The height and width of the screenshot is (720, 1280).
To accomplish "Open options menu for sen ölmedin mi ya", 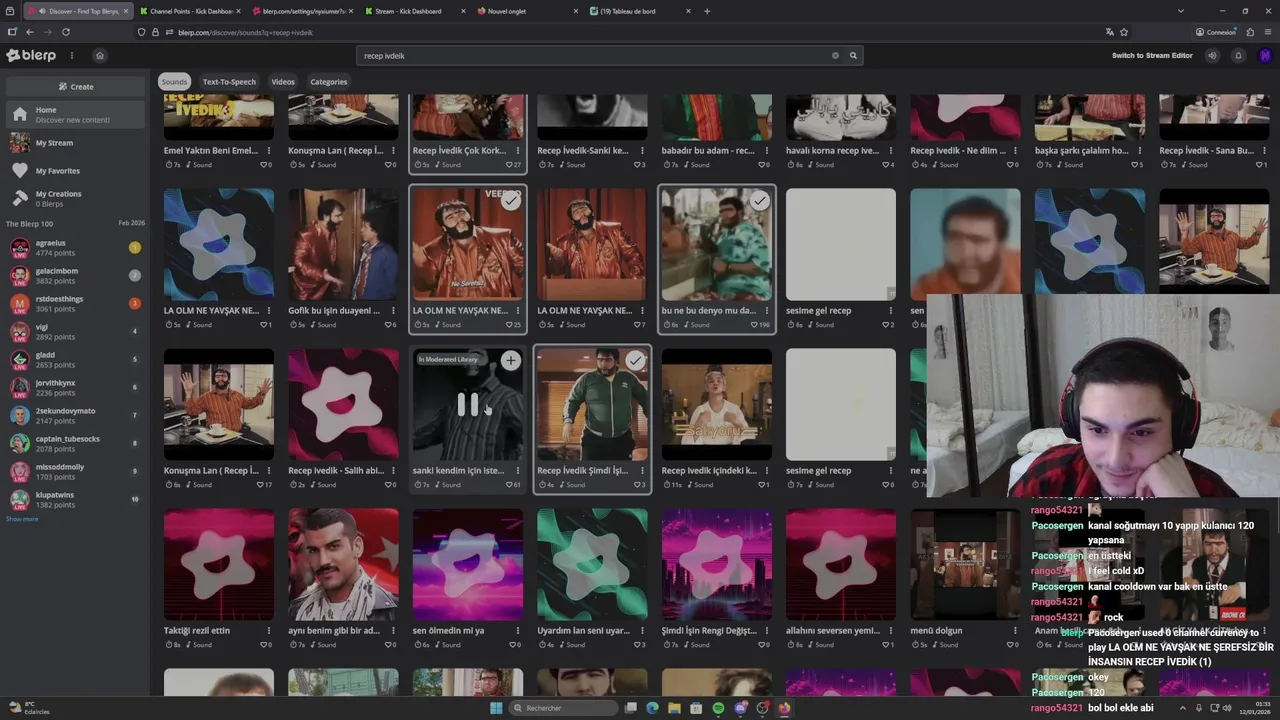I will [x=517, y=631].
